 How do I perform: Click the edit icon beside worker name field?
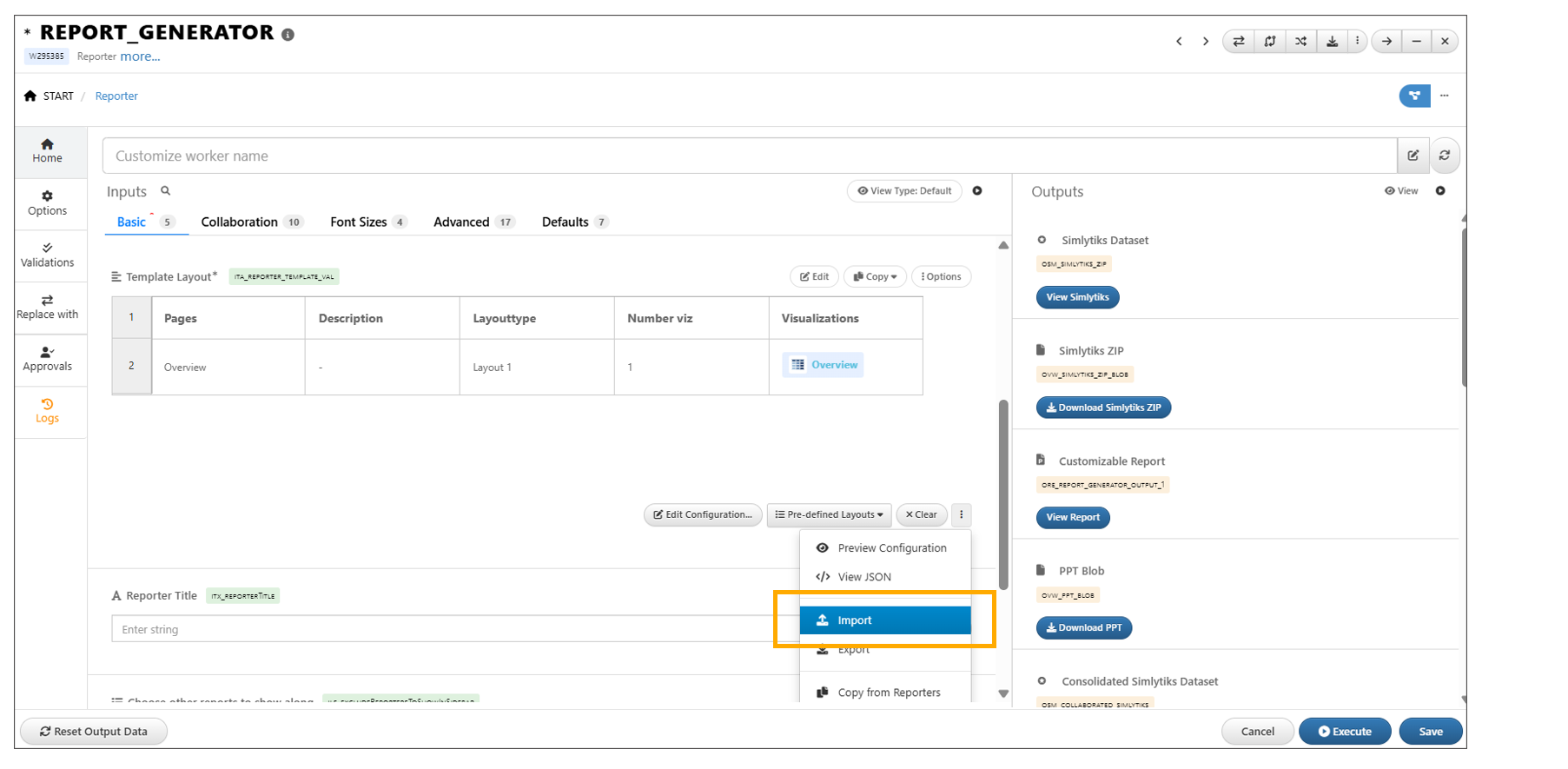click(x=1413, y=156)
